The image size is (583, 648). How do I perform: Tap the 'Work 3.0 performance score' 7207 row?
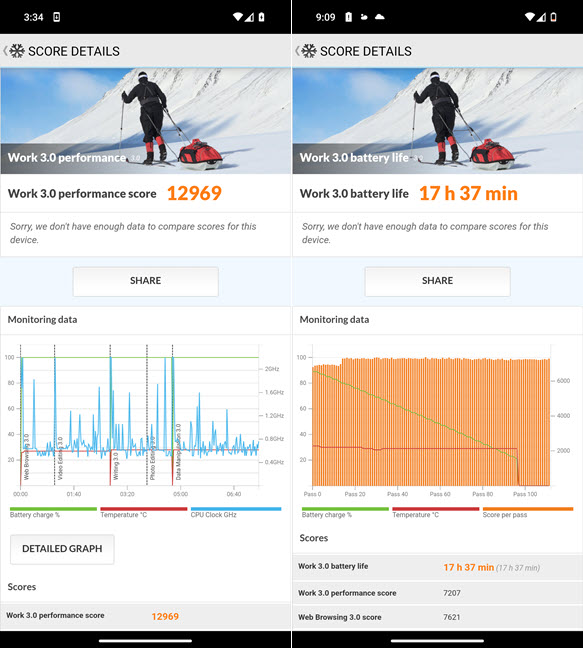(438, 593)
